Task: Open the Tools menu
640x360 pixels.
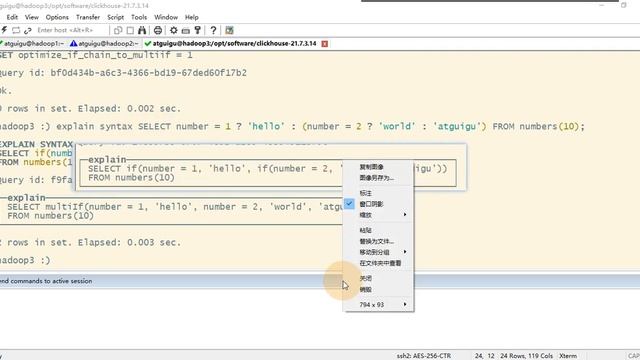Action: click(x=139, y=17)
